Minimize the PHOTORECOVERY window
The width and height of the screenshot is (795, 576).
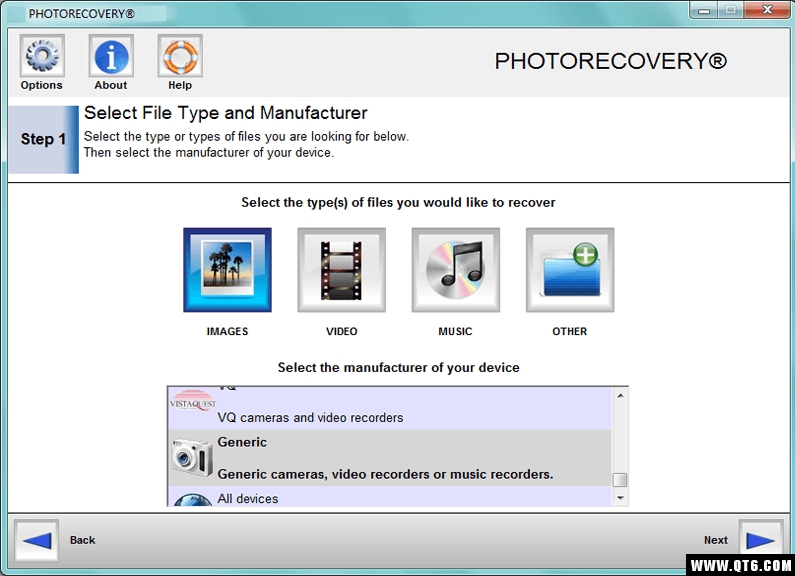(x=704, y=10)
